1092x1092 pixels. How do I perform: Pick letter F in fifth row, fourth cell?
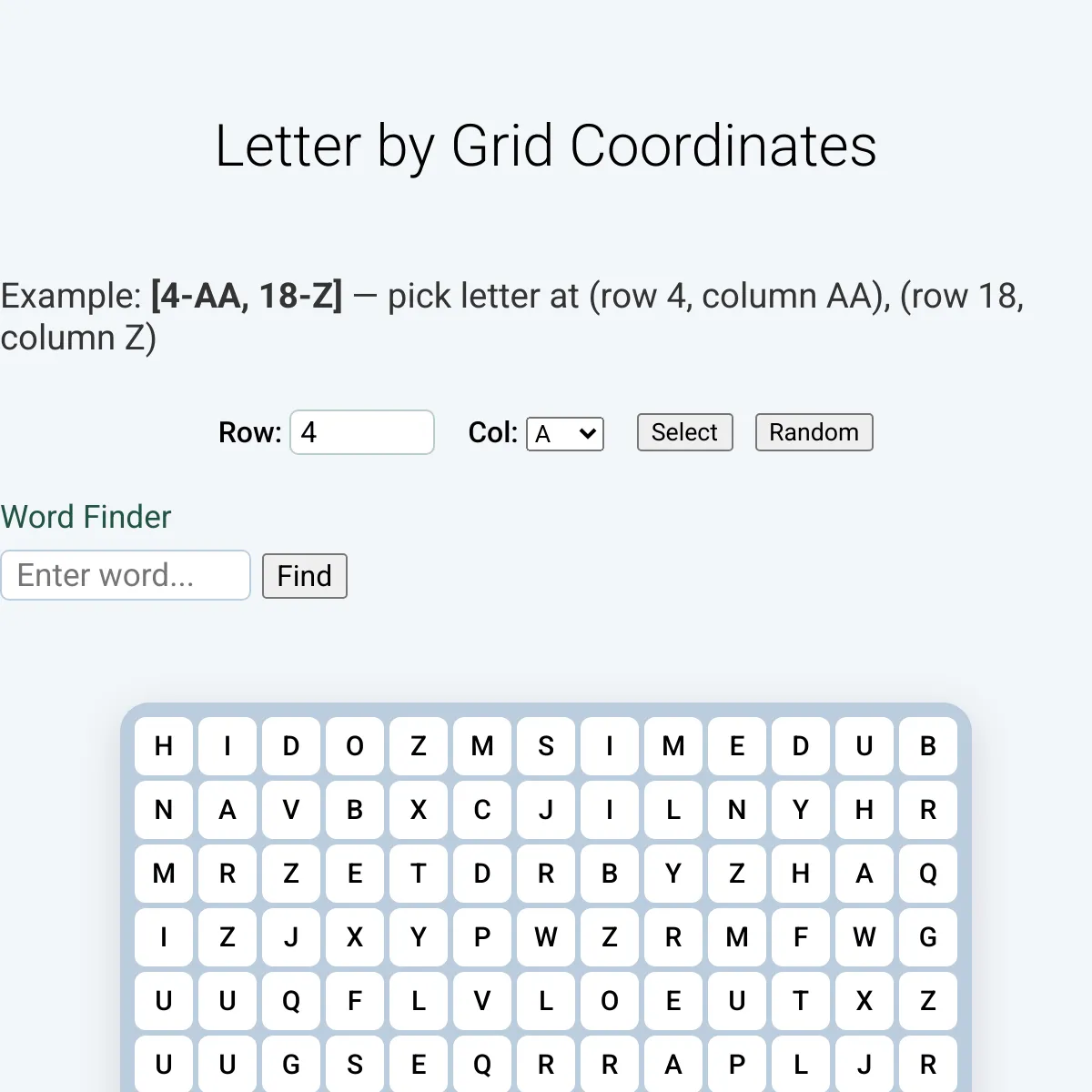(355, 1001)
